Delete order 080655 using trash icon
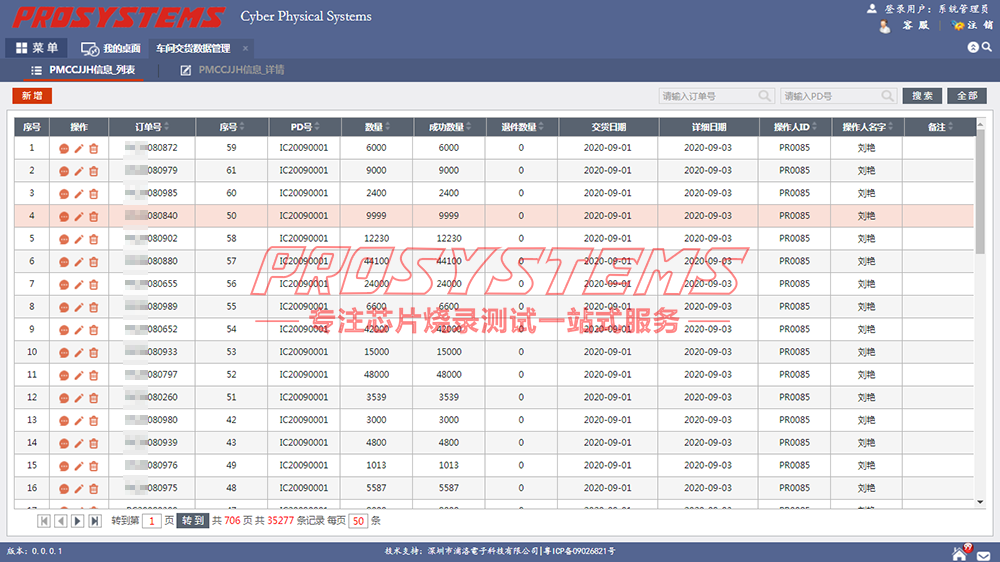This screenshot has width=1000, height=562. [94, 285]
